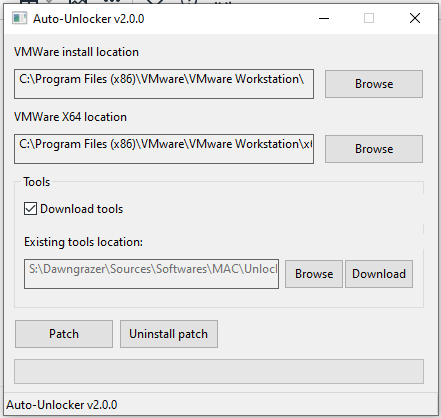The image size is (441, 418).
Task: Focus the VMWare X64 location text field
Action: [x=164, y=149]
